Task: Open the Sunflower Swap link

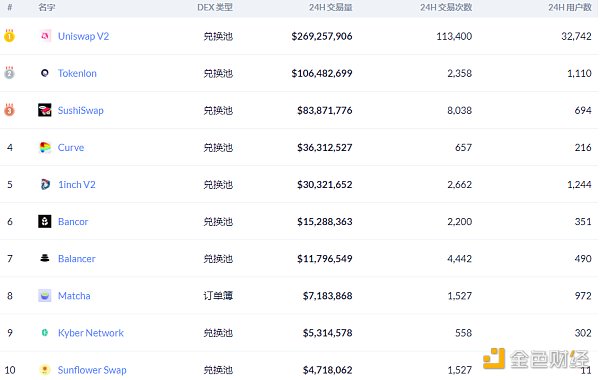Action: (x=92, y=370)
